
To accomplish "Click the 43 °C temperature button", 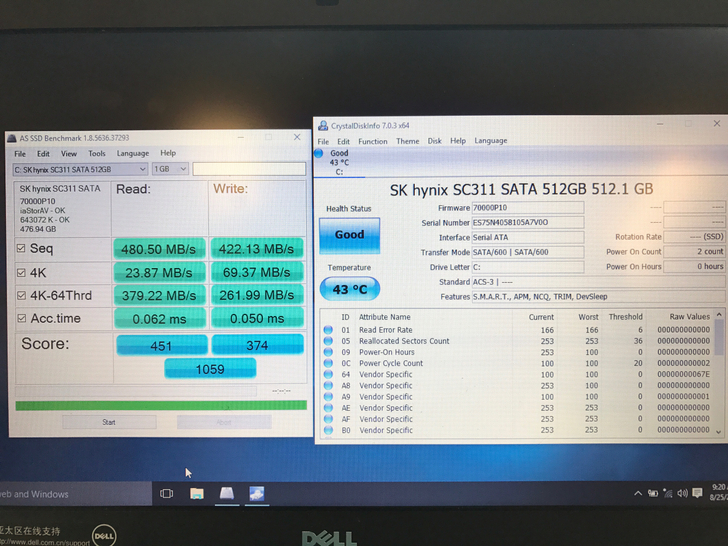I will 350,289.
